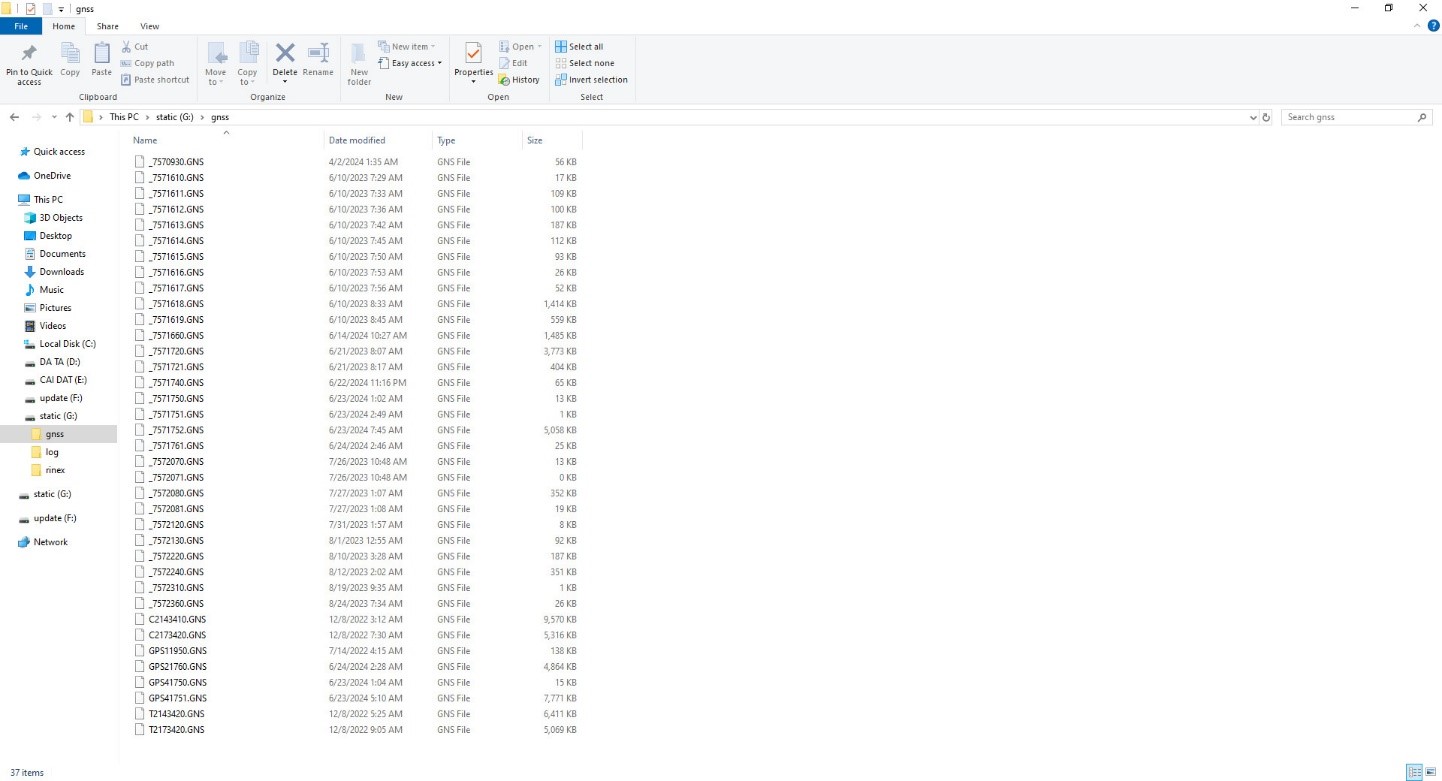Collapse the ribbon with the chevron

coord(1417,26)
